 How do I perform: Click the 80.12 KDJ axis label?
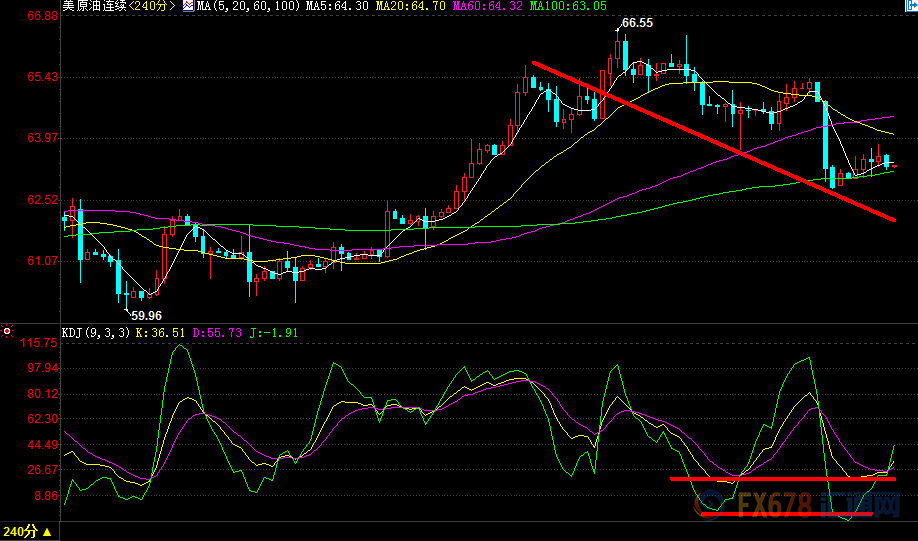tap(43, 393)
